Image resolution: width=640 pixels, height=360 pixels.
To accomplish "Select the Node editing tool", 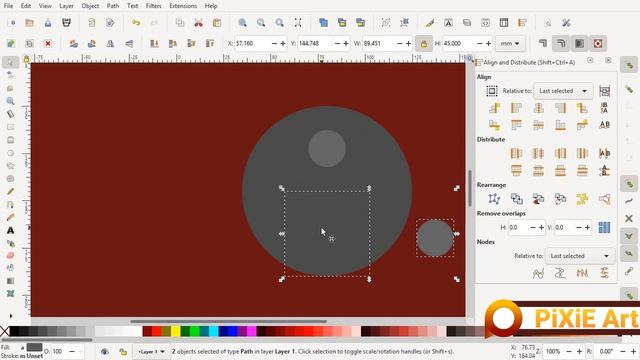I will tap(10, 75).
